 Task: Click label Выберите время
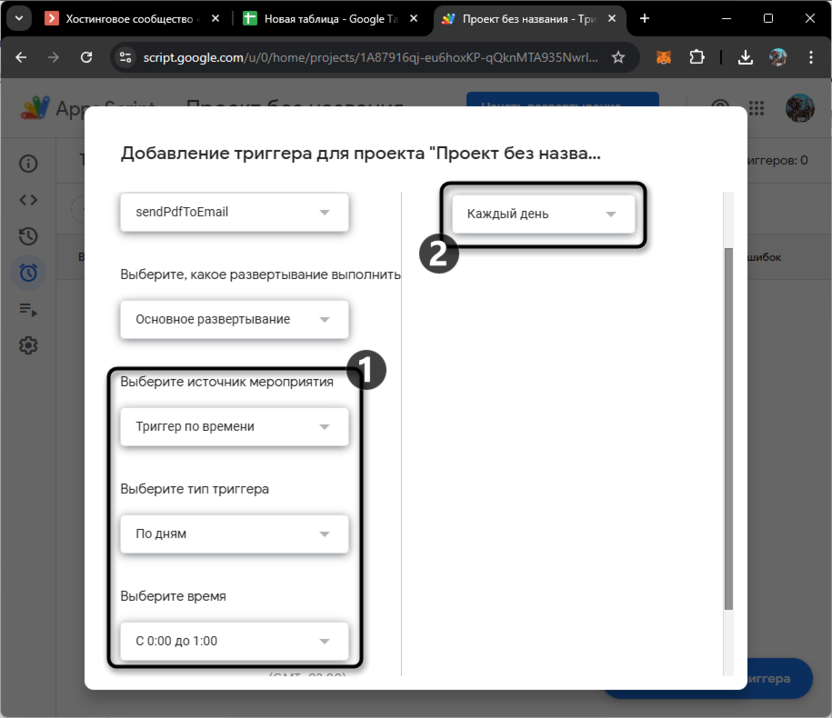click(173, 596)
